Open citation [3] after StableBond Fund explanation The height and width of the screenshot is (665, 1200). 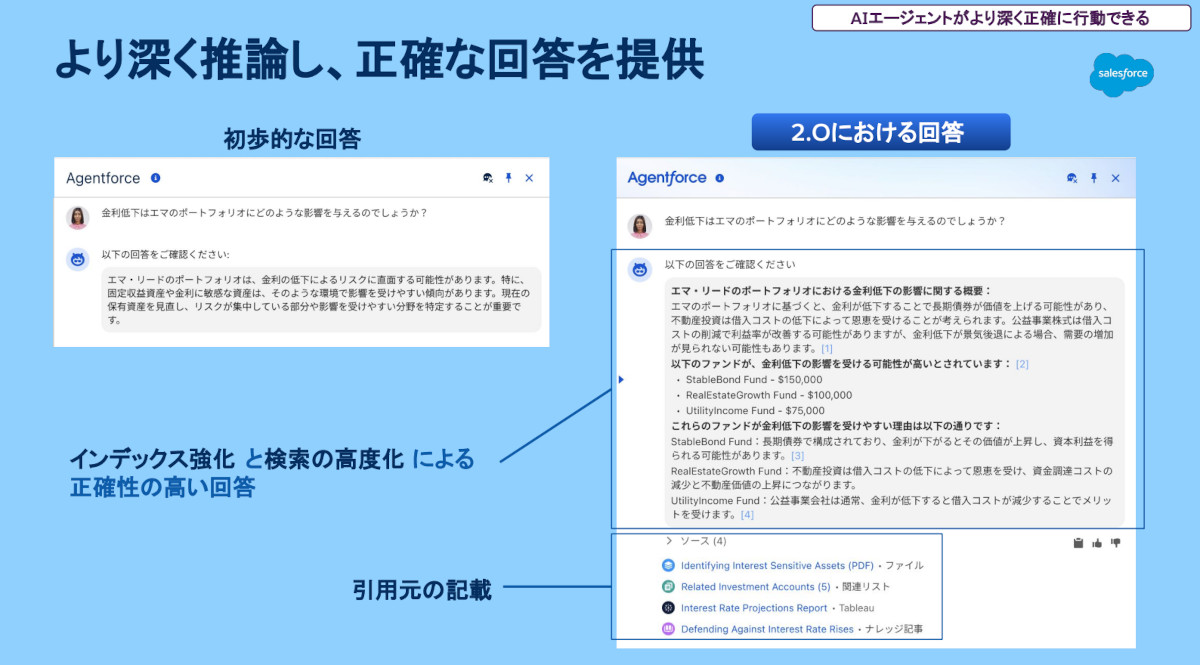(x=797, y=455)
